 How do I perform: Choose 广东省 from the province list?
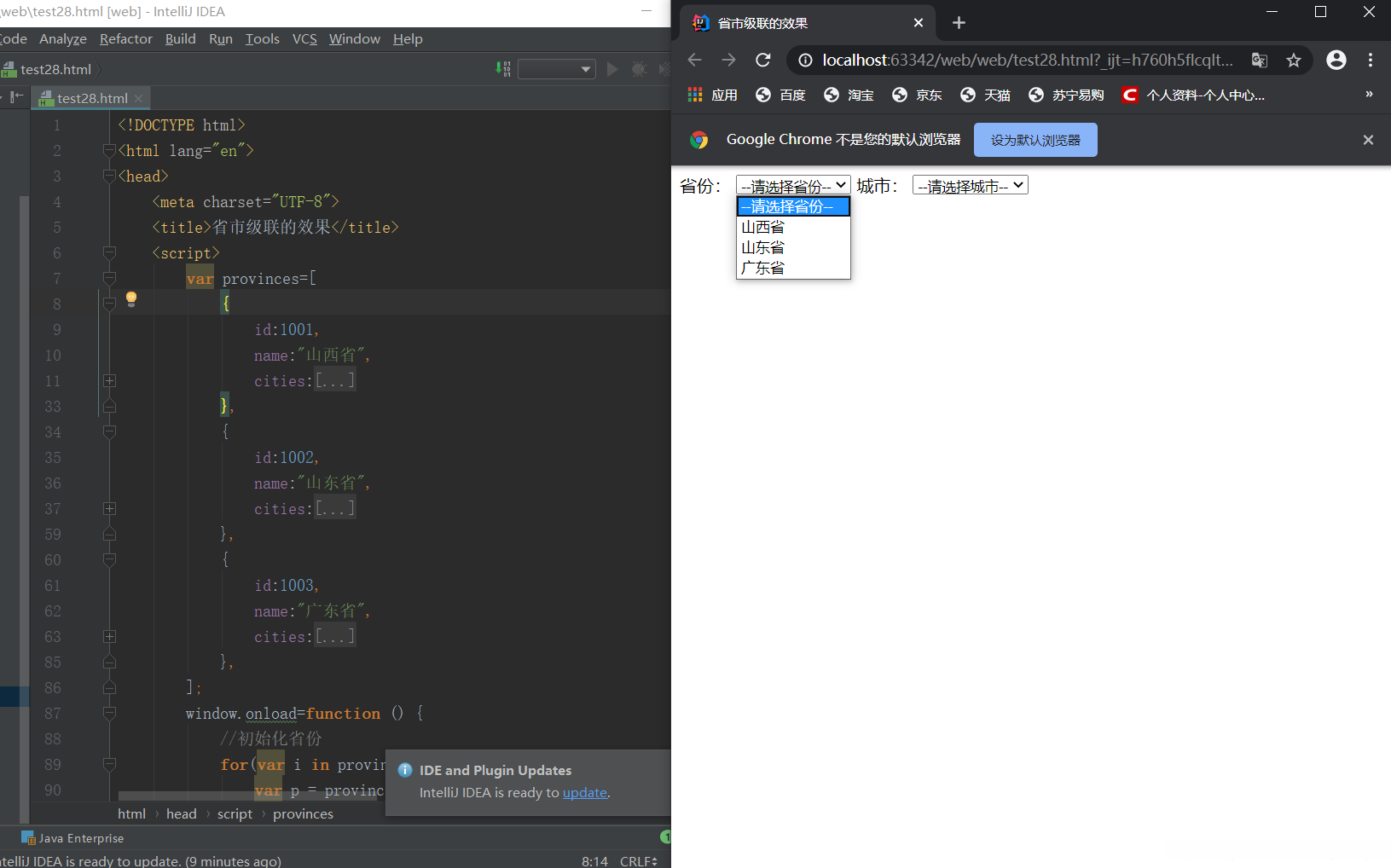pos(793,268)
